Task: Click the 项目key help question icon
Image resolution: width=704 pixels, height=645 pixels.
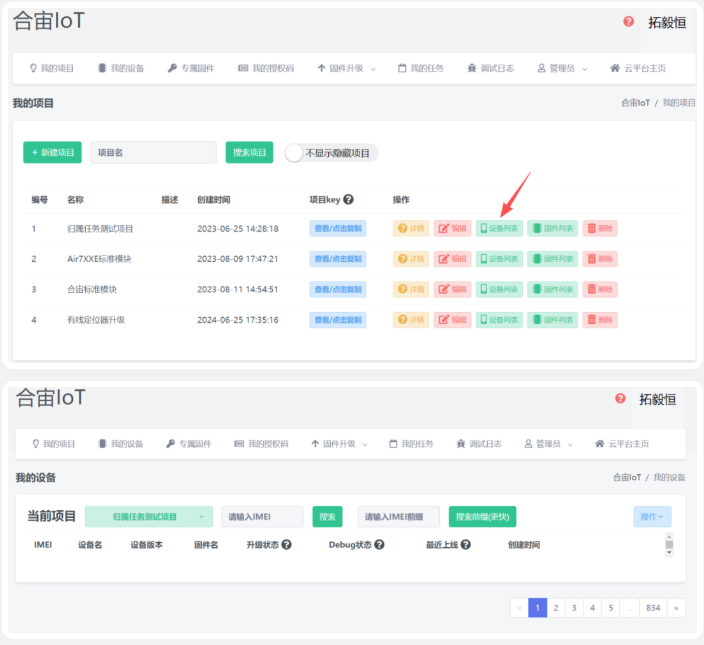Action: 348,199
